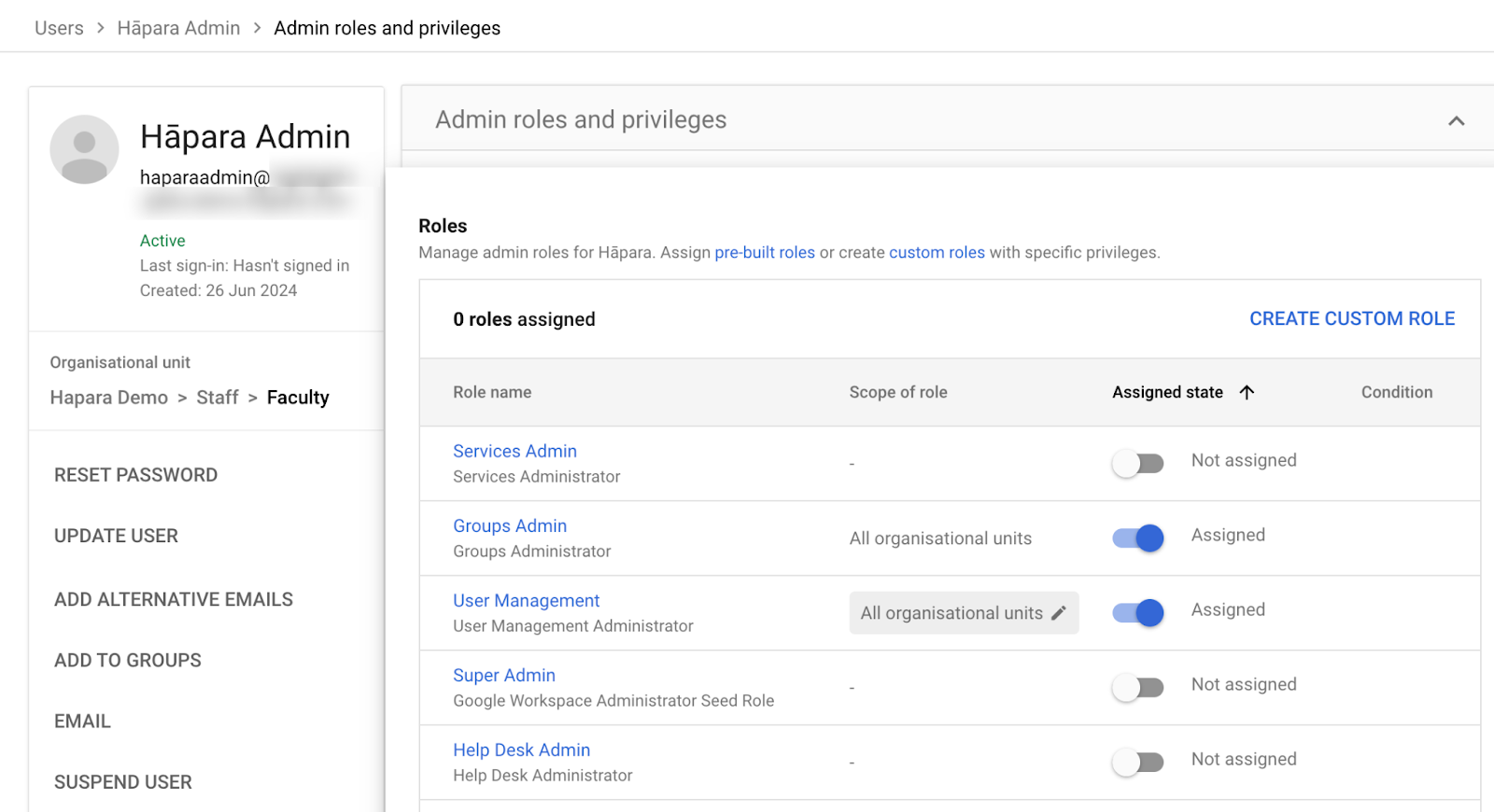Screen dimensions: 1494x812
Task: Click 'Google Workspace Administrator Seed Role' description
Action: [613, 700]
